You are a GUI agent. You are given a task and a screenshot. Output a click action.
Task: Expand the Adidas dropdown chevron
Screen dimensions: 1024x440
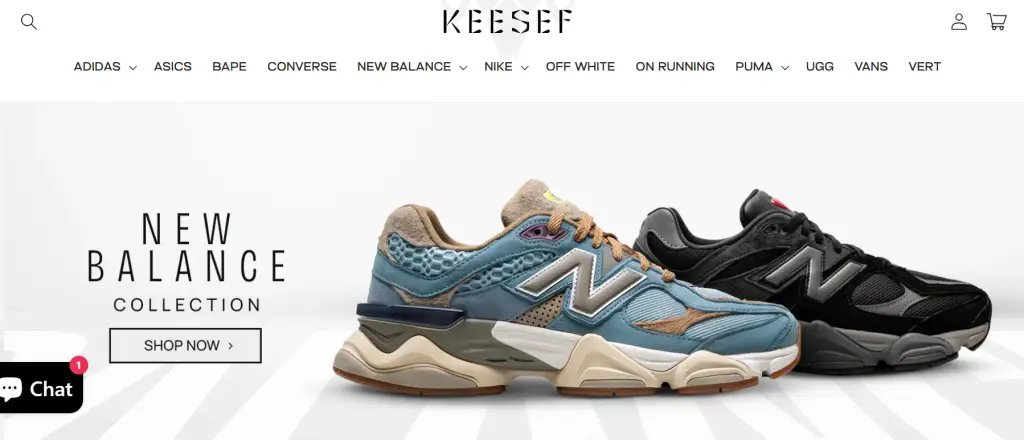[x=133, y=67]
